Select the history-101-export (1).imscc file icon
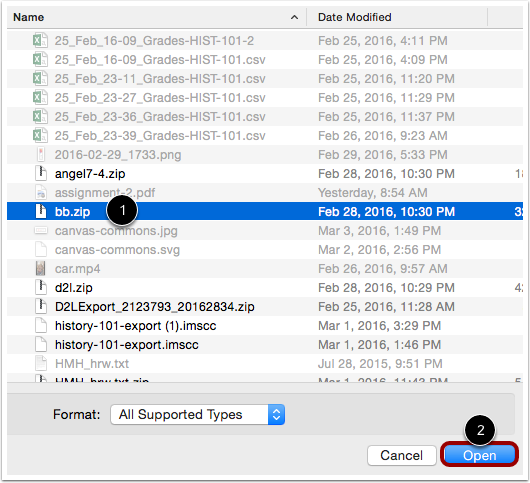The width and height of the screenshot is (530, 483). (x=41, y=325)
